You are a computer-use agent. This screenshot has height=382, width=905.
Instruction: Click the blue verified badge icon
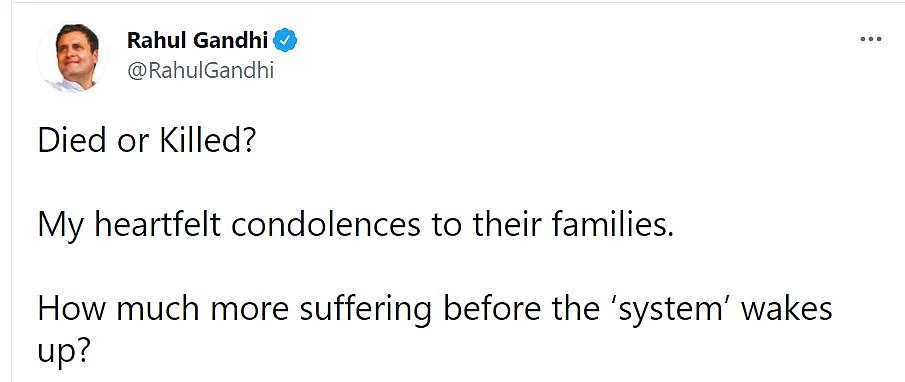coord(285,40)
